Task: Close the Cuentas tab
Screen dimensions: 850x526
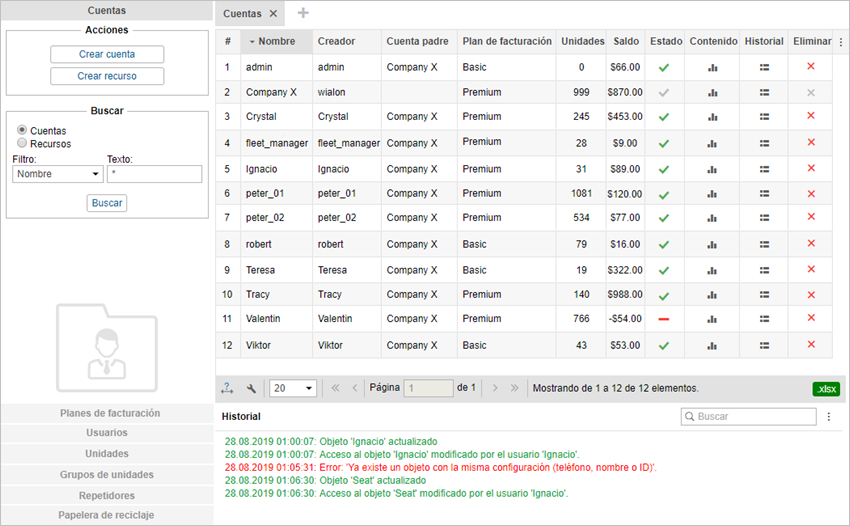Action: pos(272,14)
